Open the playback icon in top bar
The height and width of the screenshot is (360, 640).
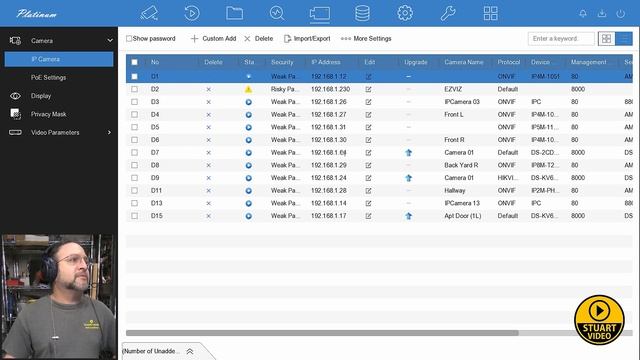pos(192,13)
